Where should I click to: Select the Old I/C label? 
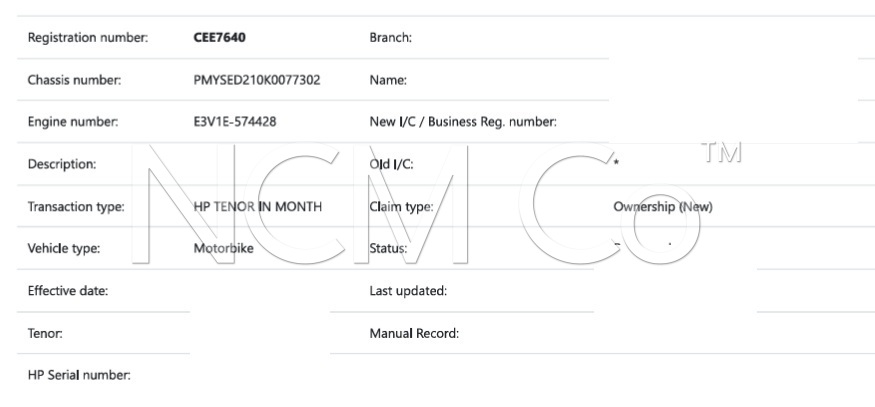(x=392, y=164)
